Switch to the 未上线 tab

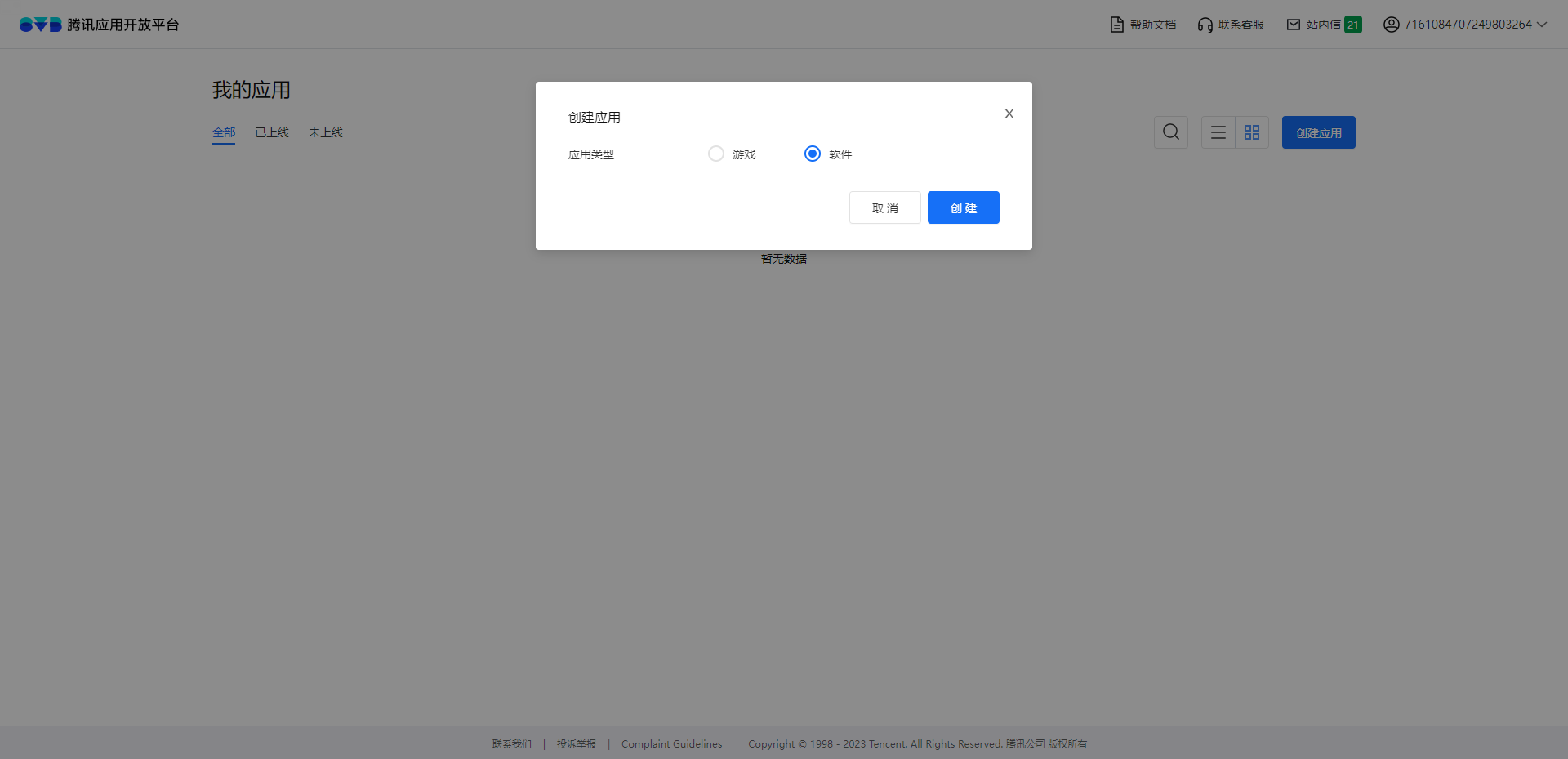coord(326,132)
